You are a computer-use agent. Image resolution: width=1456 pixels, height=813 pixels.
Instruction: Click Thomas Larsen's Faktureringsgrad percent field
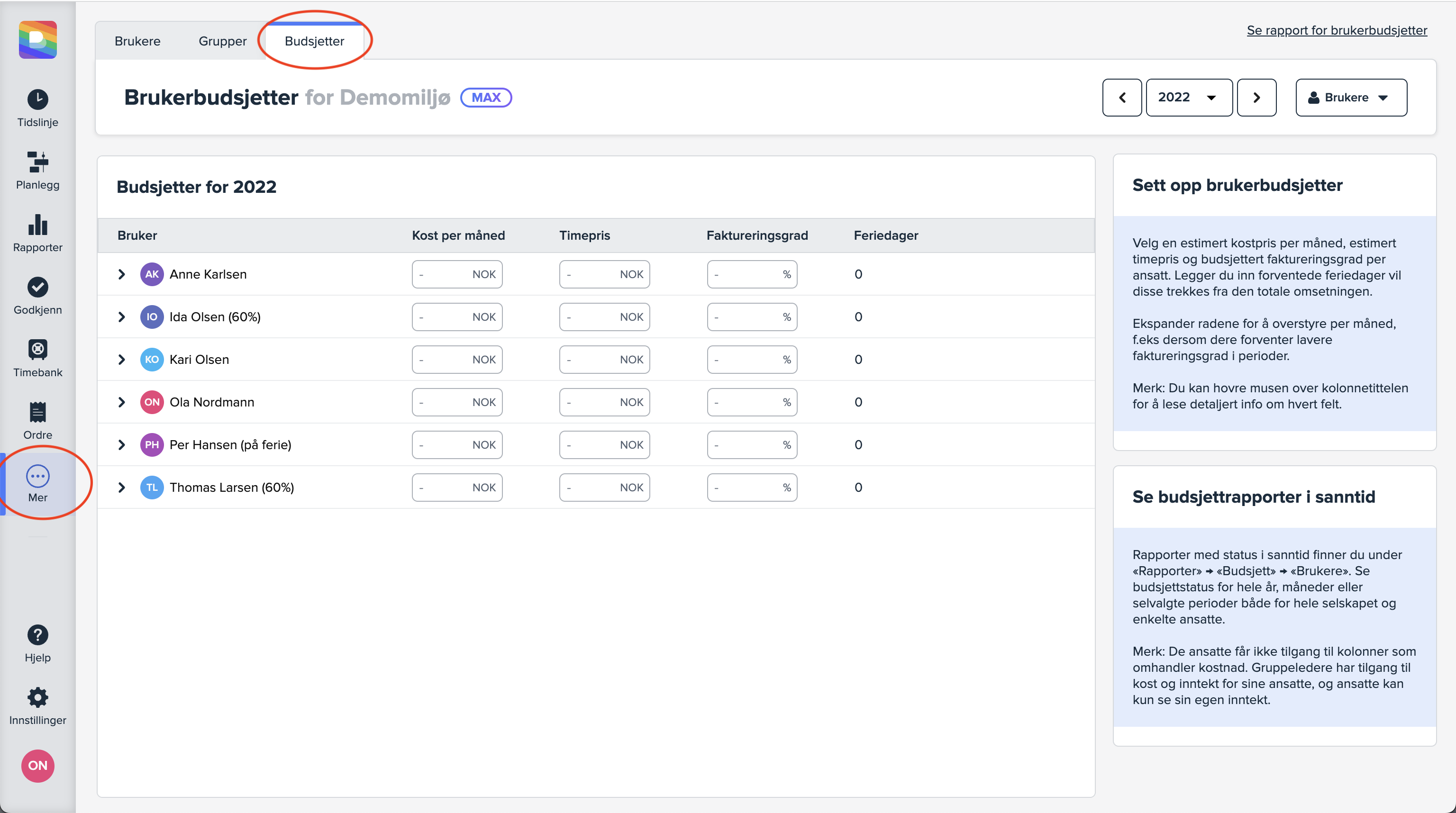pos(745,488)
